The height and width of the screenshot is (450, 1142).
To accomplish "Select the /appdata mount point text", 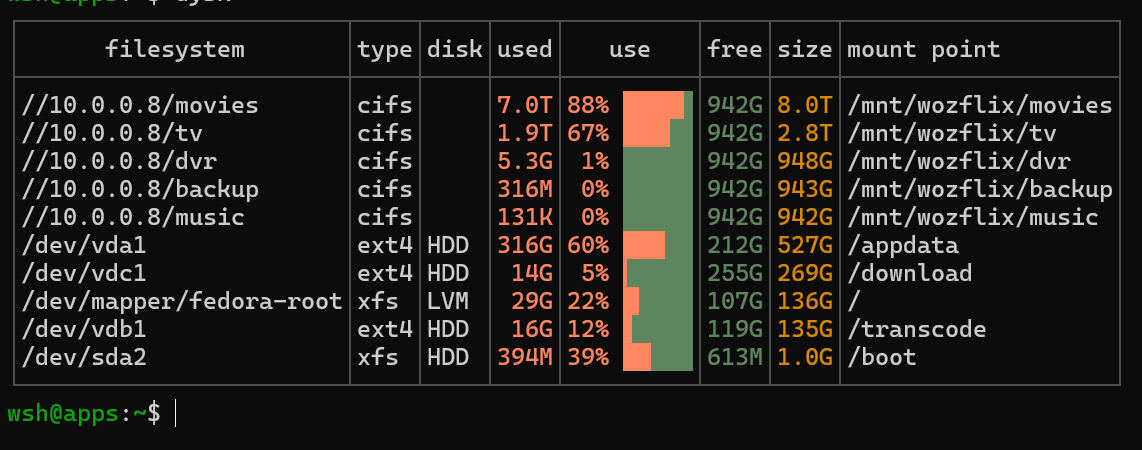I will pyautogui.click(x=903, y=245).
